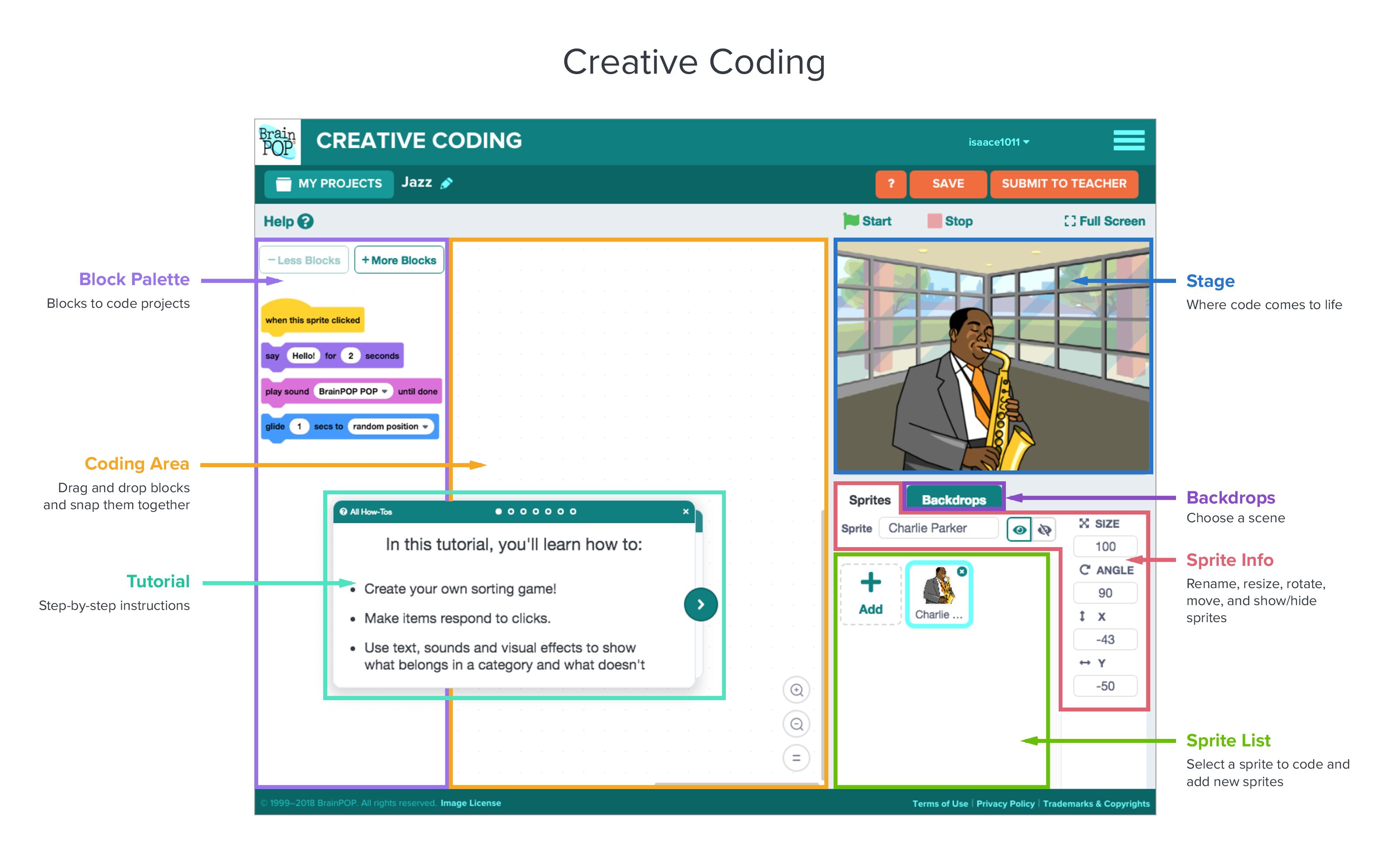Click the ANGLE field showing 90
This screenshot has width=1388, height=868.
(x=1105, y=593)
